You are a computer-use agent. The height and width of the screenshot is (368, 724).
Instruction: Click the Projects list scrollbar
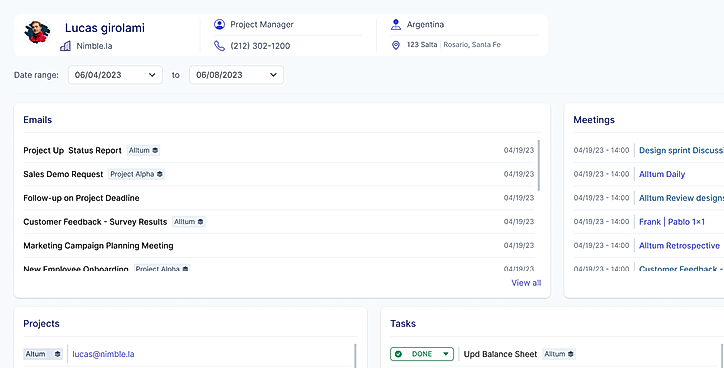[355, 356]
